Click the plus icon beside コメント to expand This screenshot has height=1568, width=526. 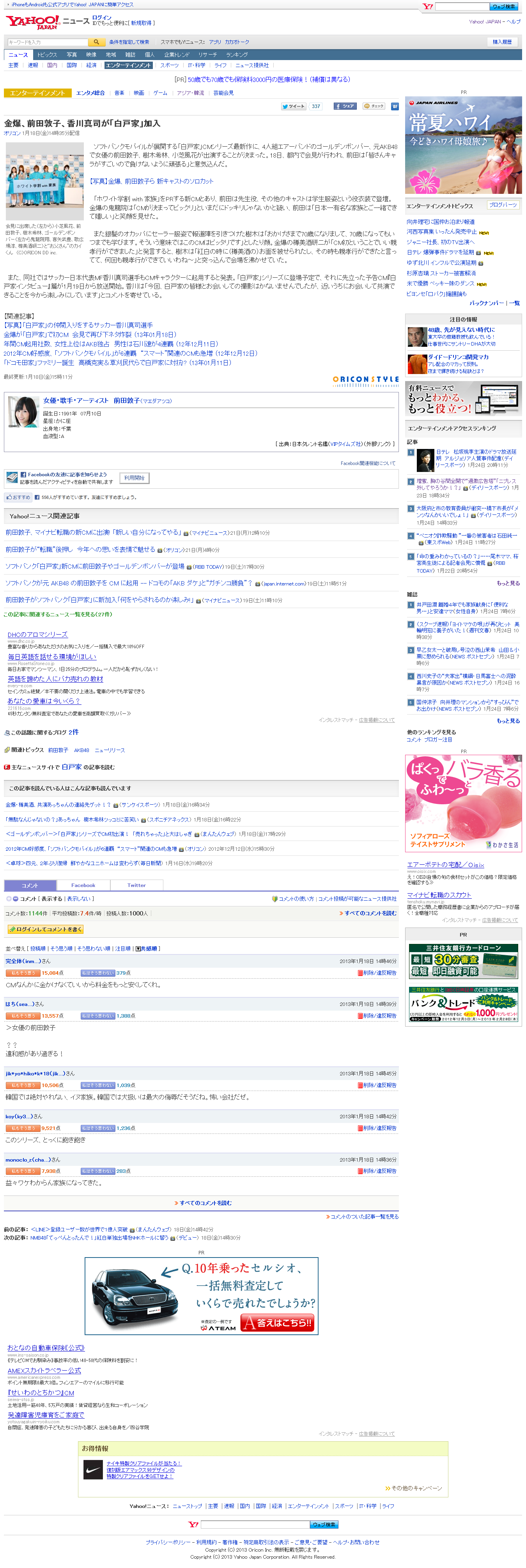tap(9, 898)
